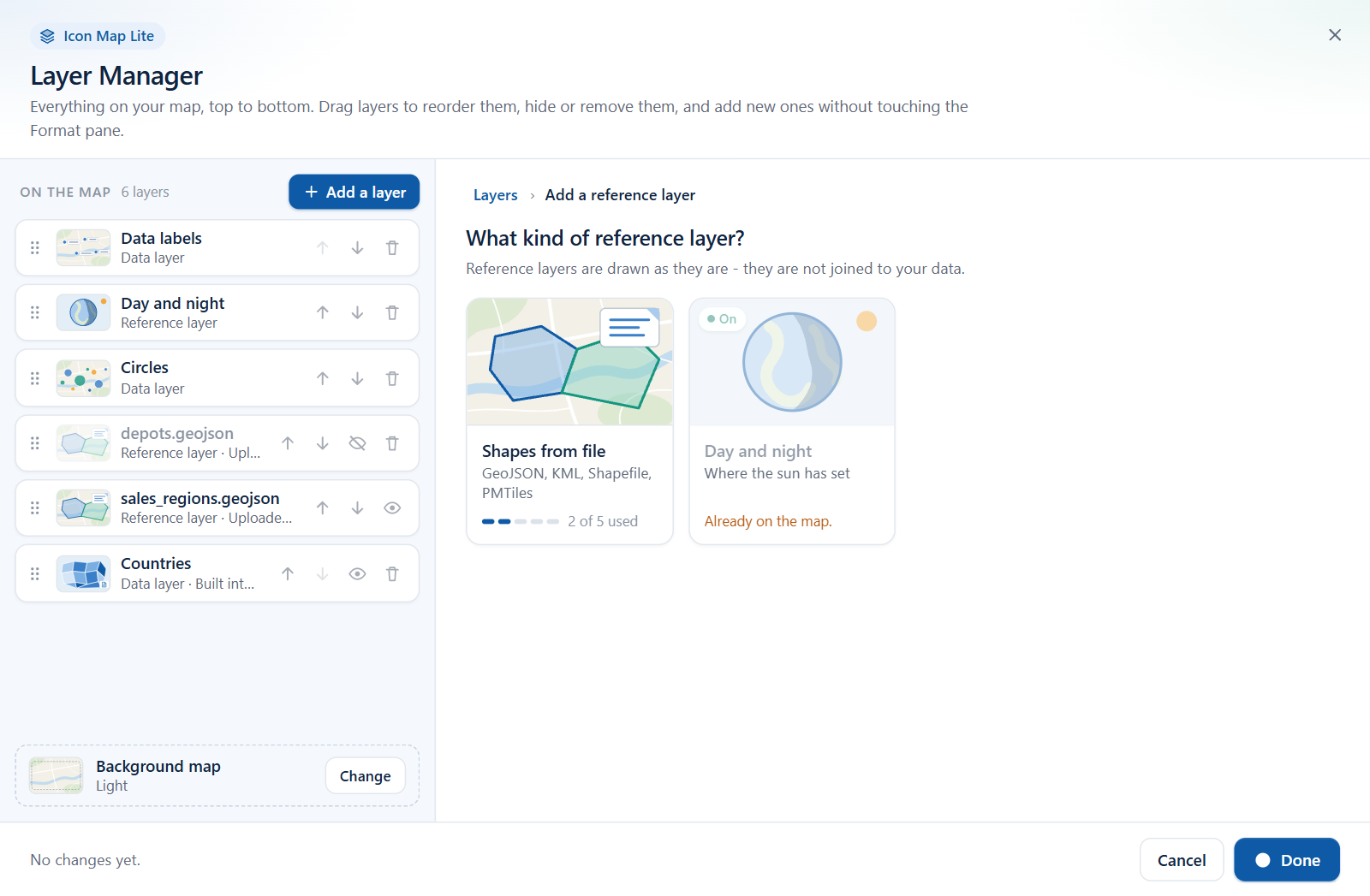Go back to Layers breadcrumb

(x=496, y=195)
